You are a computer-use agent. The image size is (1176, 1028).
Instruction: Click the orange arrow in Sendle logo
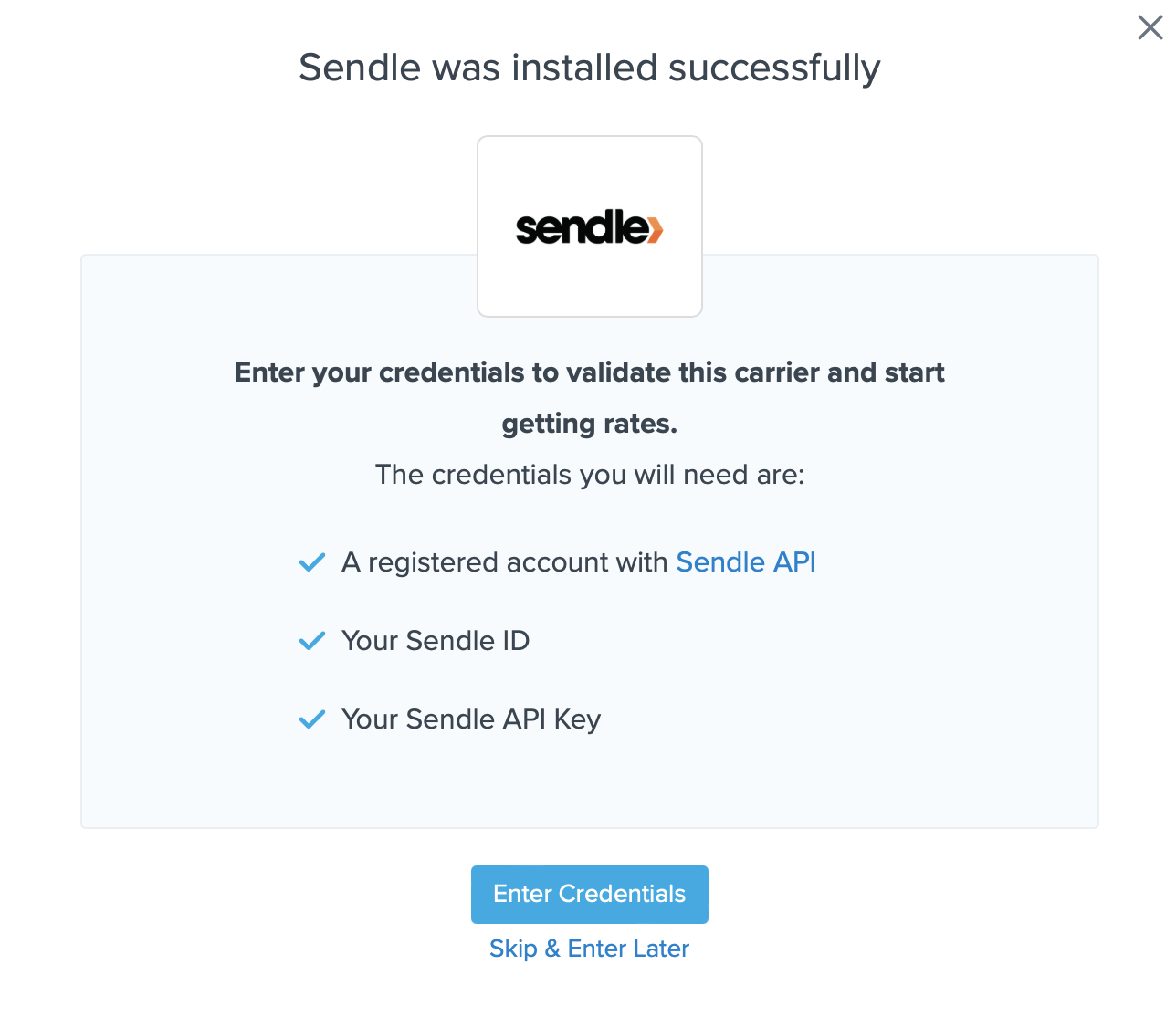tap(656, 228)
